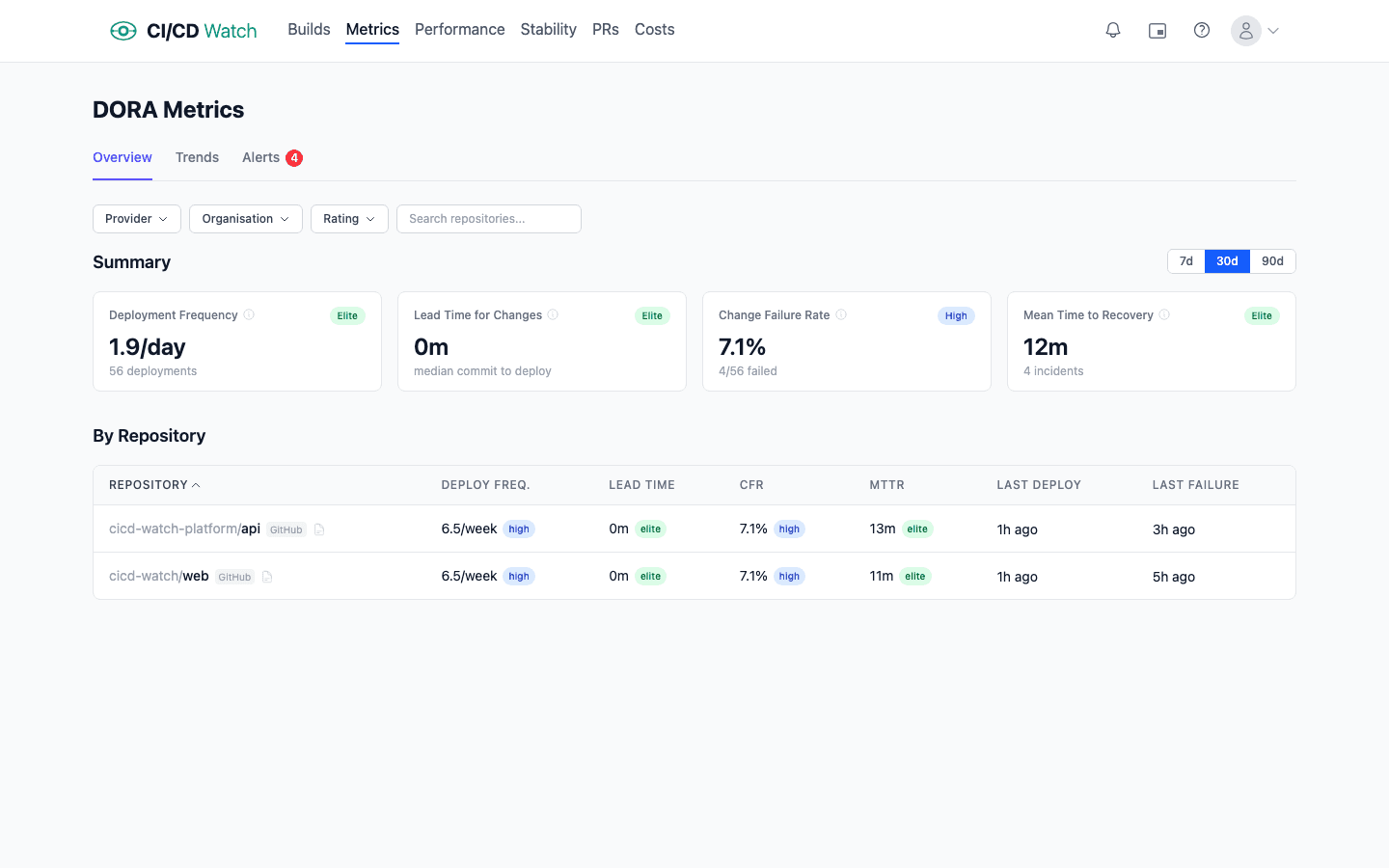Switch the summary range to 90d
This screenshot has width=1389, height=868.
click(x=1272, y=260)
